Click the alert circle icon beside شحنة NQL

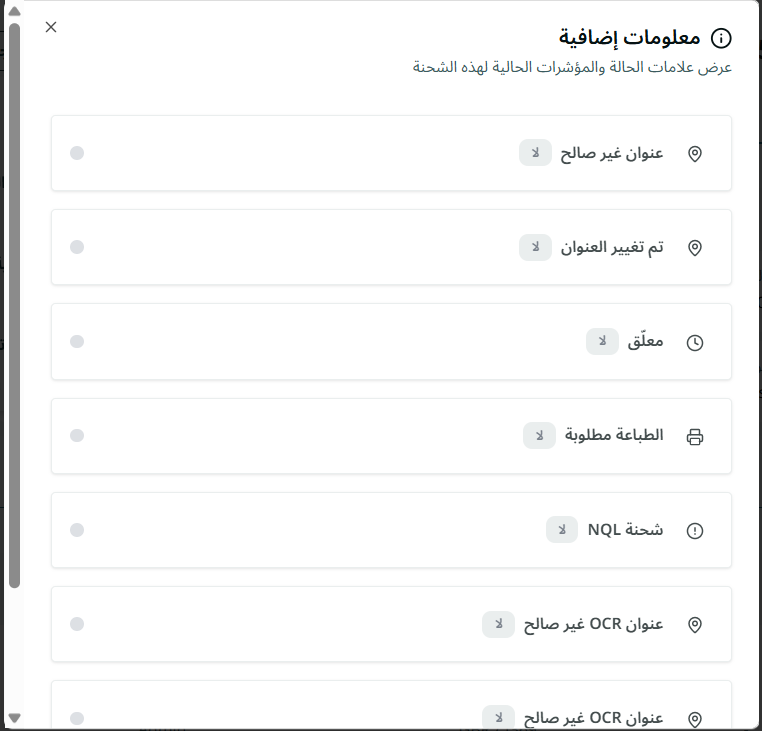[x=695, y=530]
